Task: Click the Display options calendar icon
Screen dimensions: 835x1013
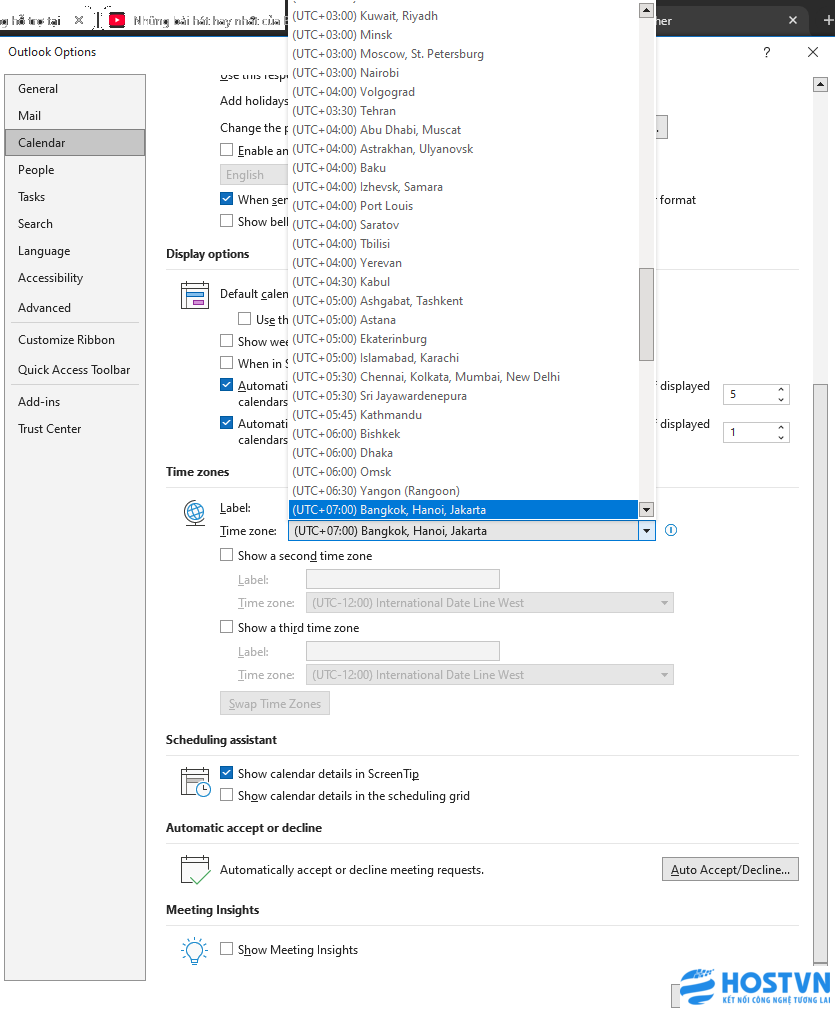Action: [x=195, y=295]
